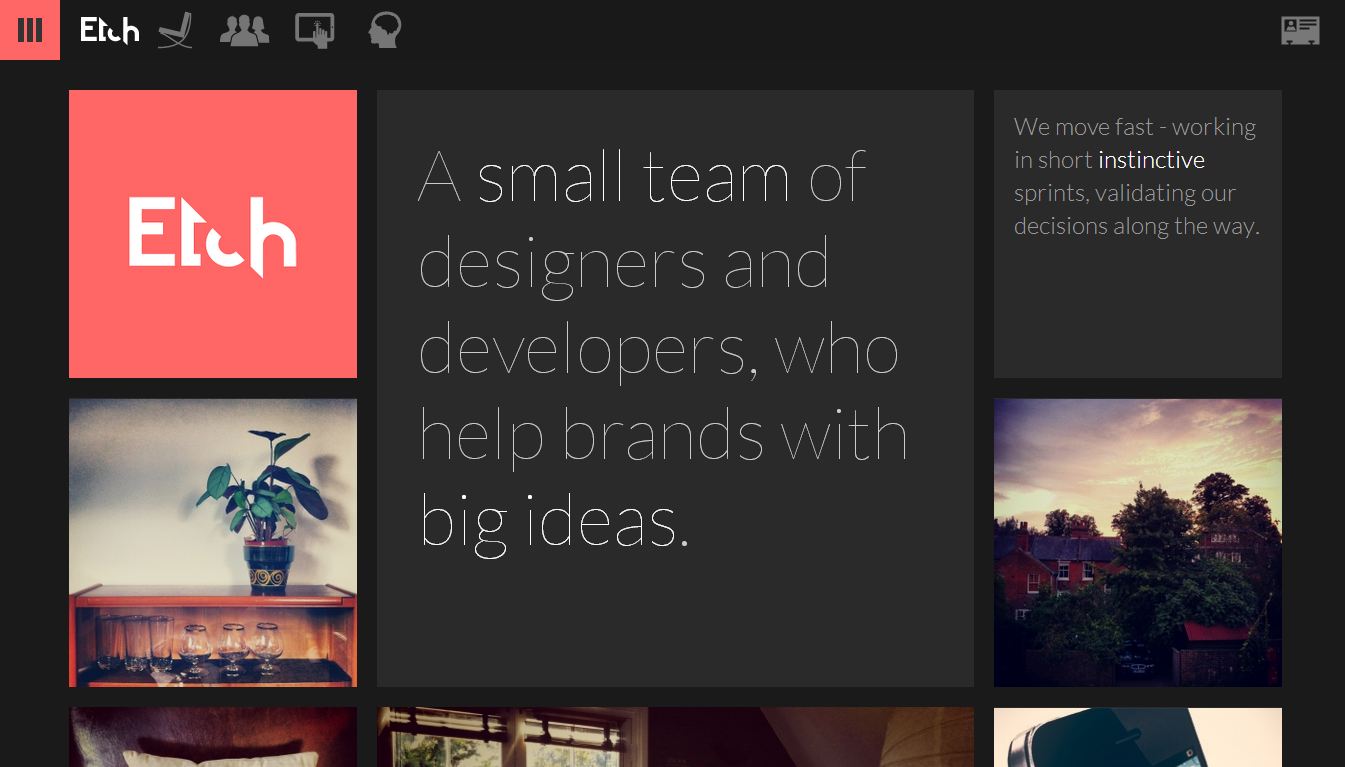View the sunset rooftops photo
1345x767 pixels.
(x=1137, y=542)
